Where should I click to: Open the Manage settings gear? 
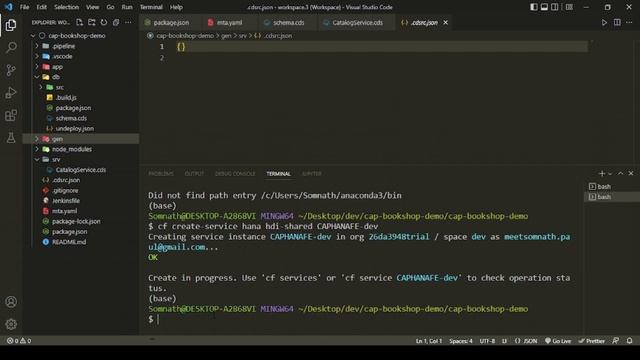(11, 324)
